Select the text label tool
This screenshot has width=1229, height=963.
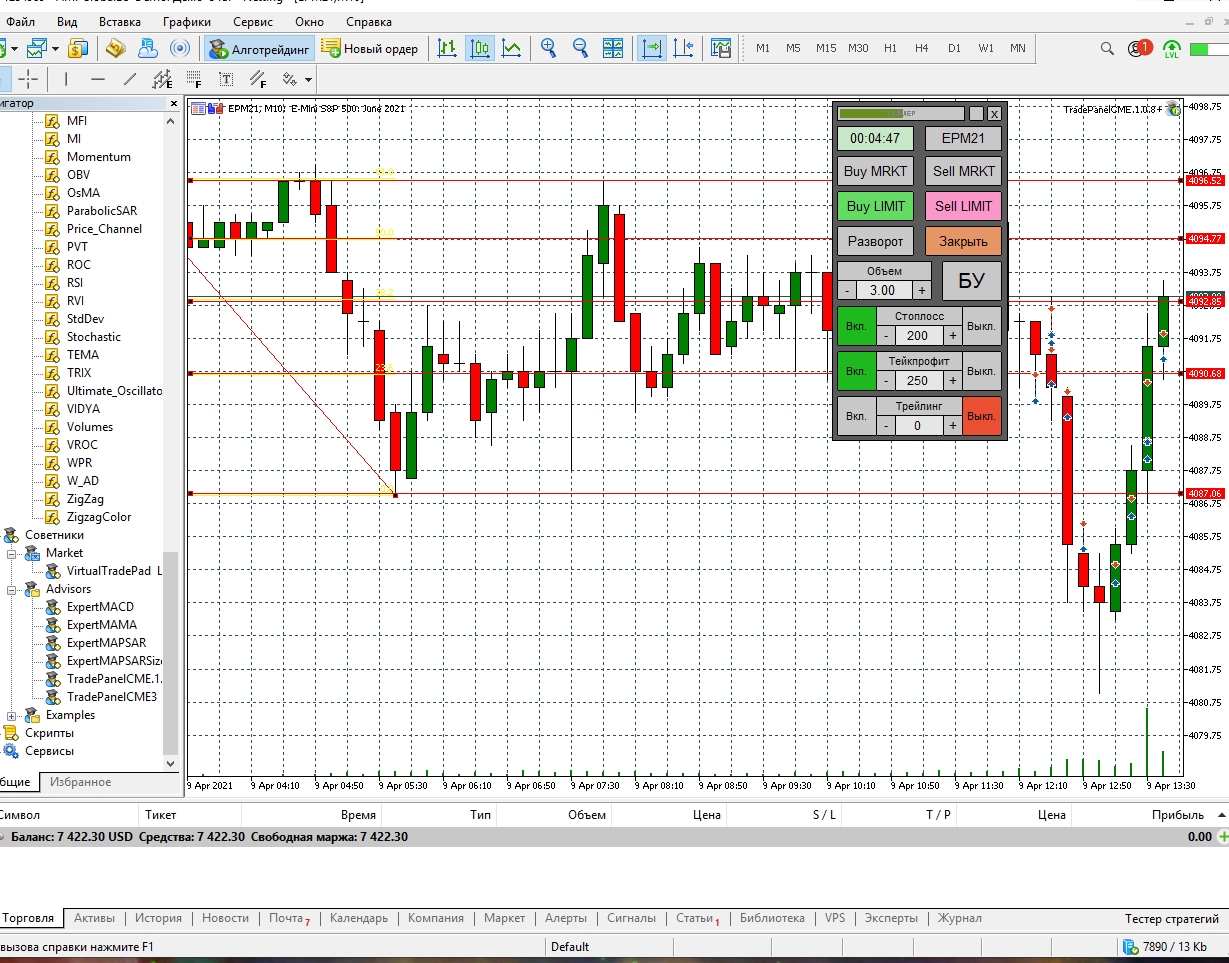pyautogui.click(x=226, y=79)
